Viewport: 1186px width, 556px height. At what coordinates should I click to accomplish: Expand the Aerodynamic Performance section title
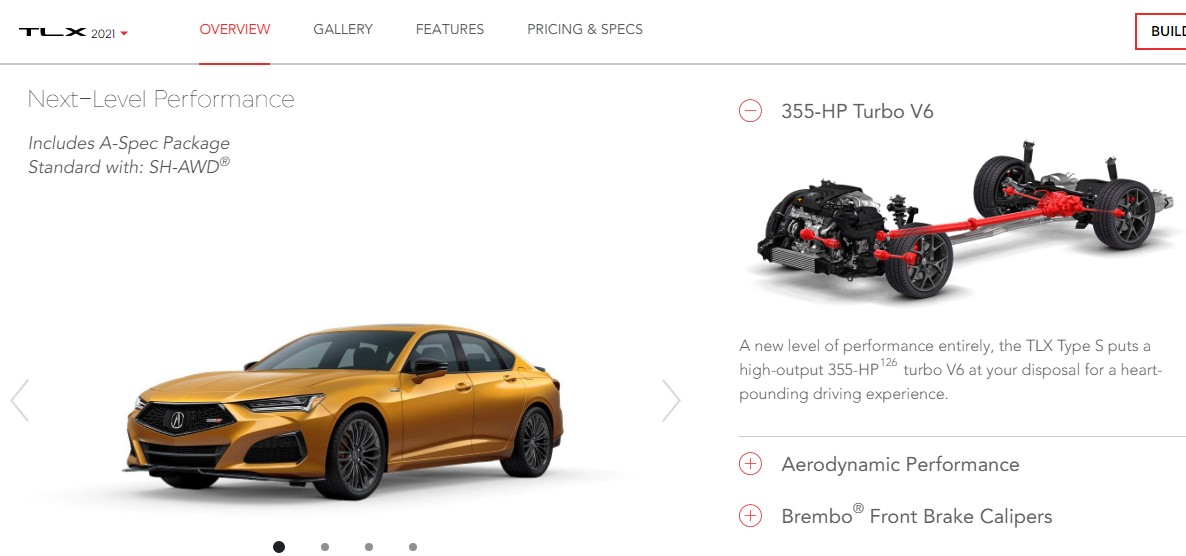900,464
